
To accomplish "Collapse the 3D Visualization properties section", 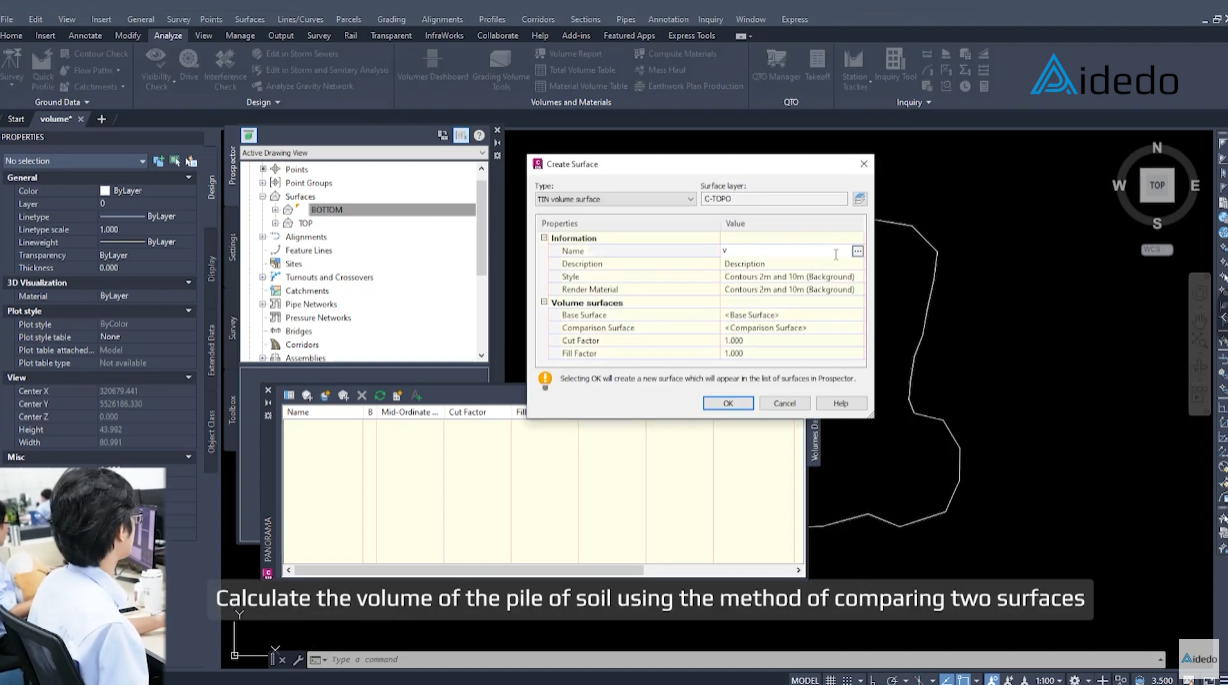I will click(188, 283).
